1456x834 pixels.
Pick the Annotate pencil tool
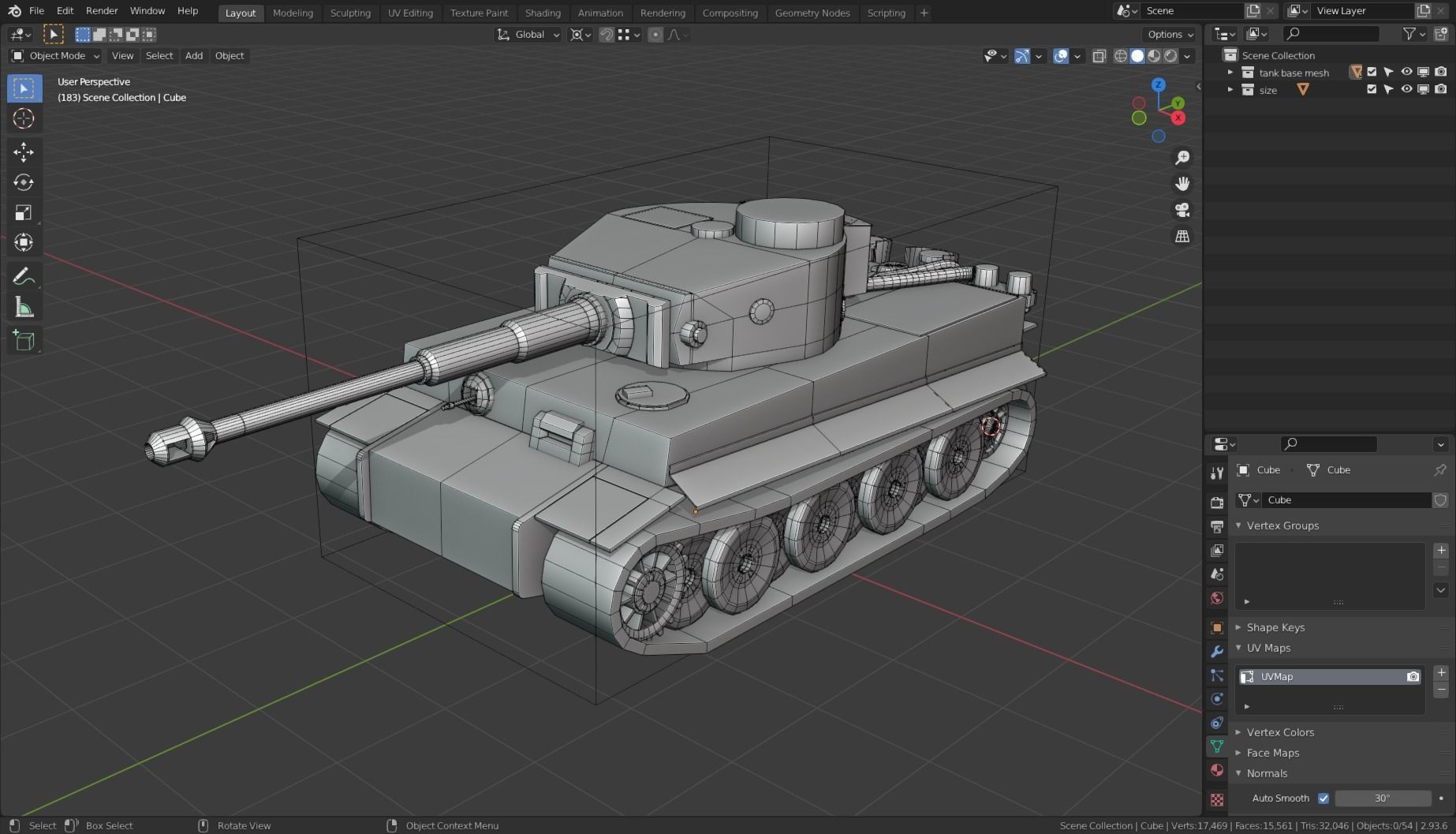tap(24, 277)
